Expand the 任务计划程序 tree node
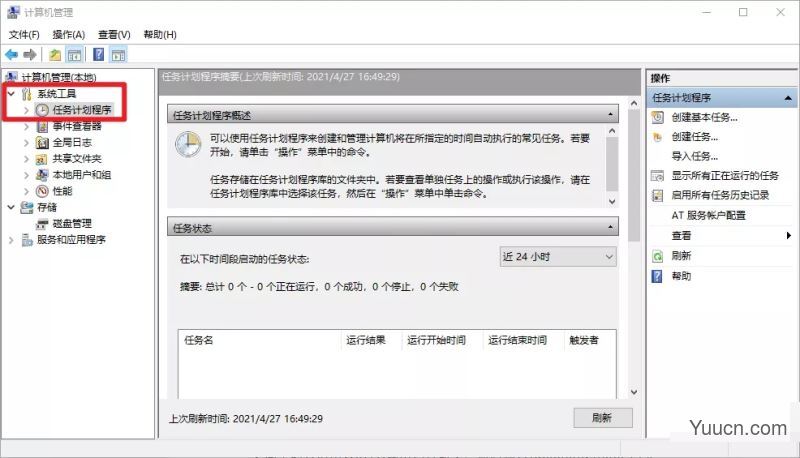Screen dimensions: 800x458 click(26, 110)
